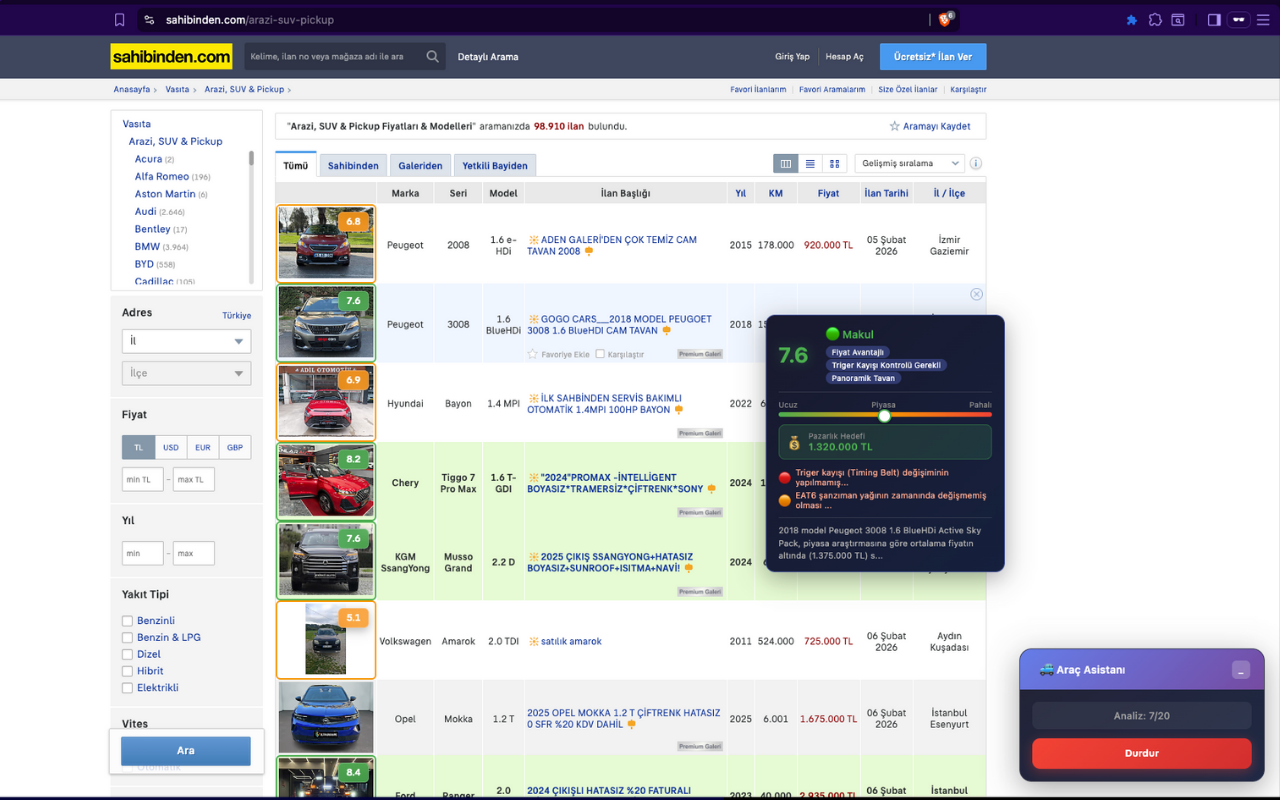Image resolution: width=1280 pixels, height=800 pixels.
Task: Click the private browsing glasses icon
Action: tap(1240, 19)
